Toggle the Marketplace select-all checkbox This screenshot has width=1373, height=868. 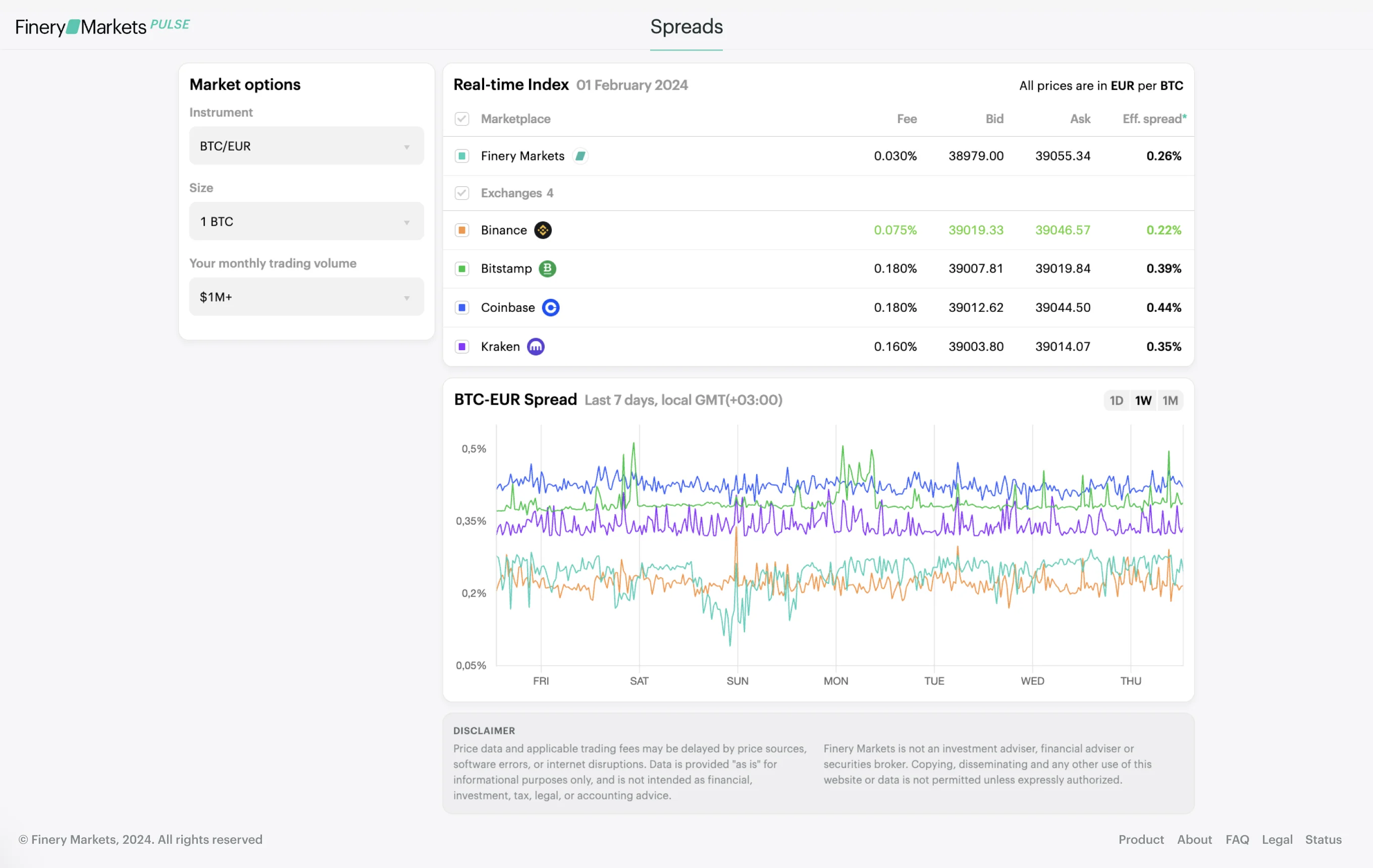(x=462, y=119)
